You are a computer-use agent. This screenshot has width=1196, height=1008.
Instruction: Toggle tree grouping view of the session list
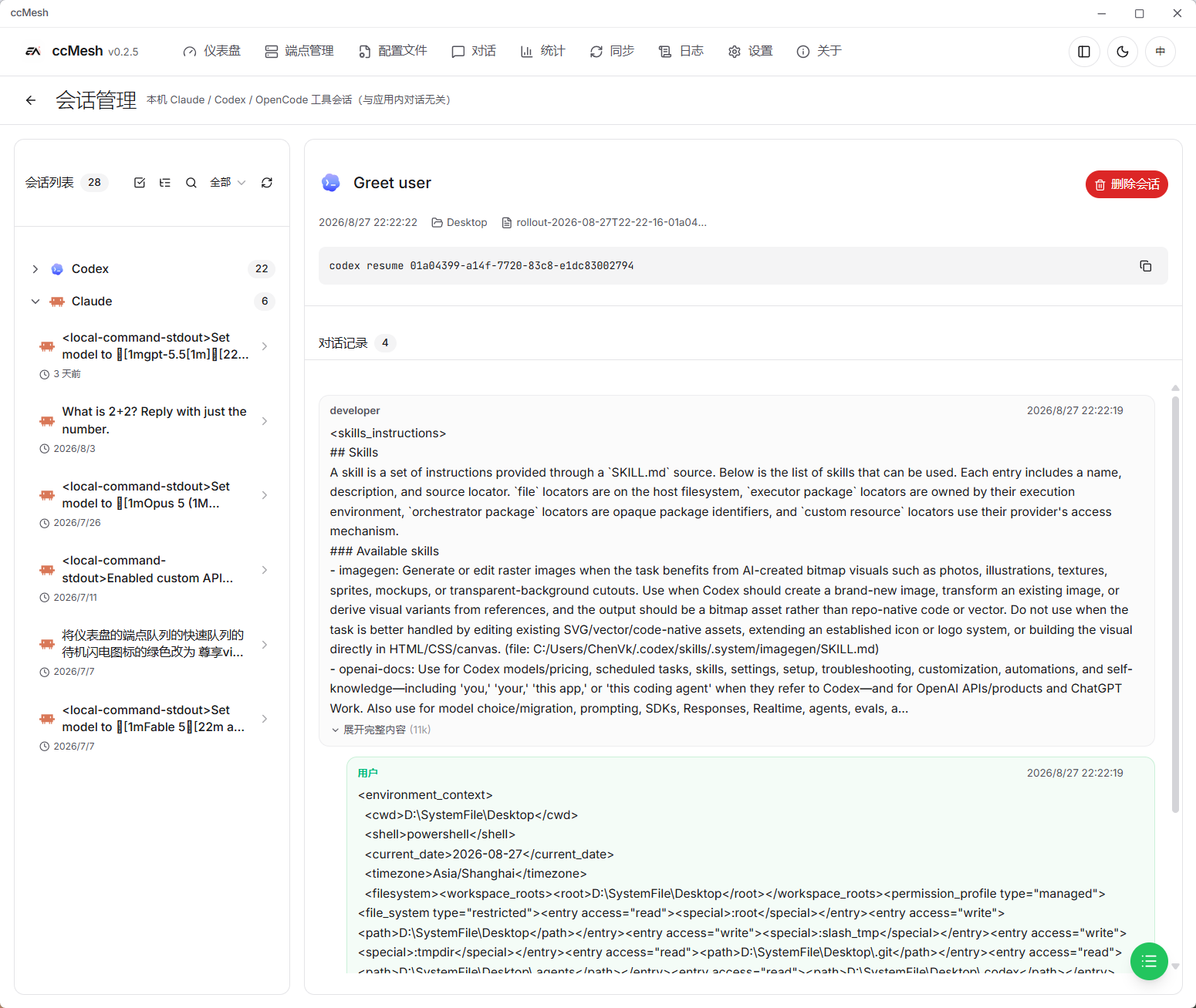(165, 183)
